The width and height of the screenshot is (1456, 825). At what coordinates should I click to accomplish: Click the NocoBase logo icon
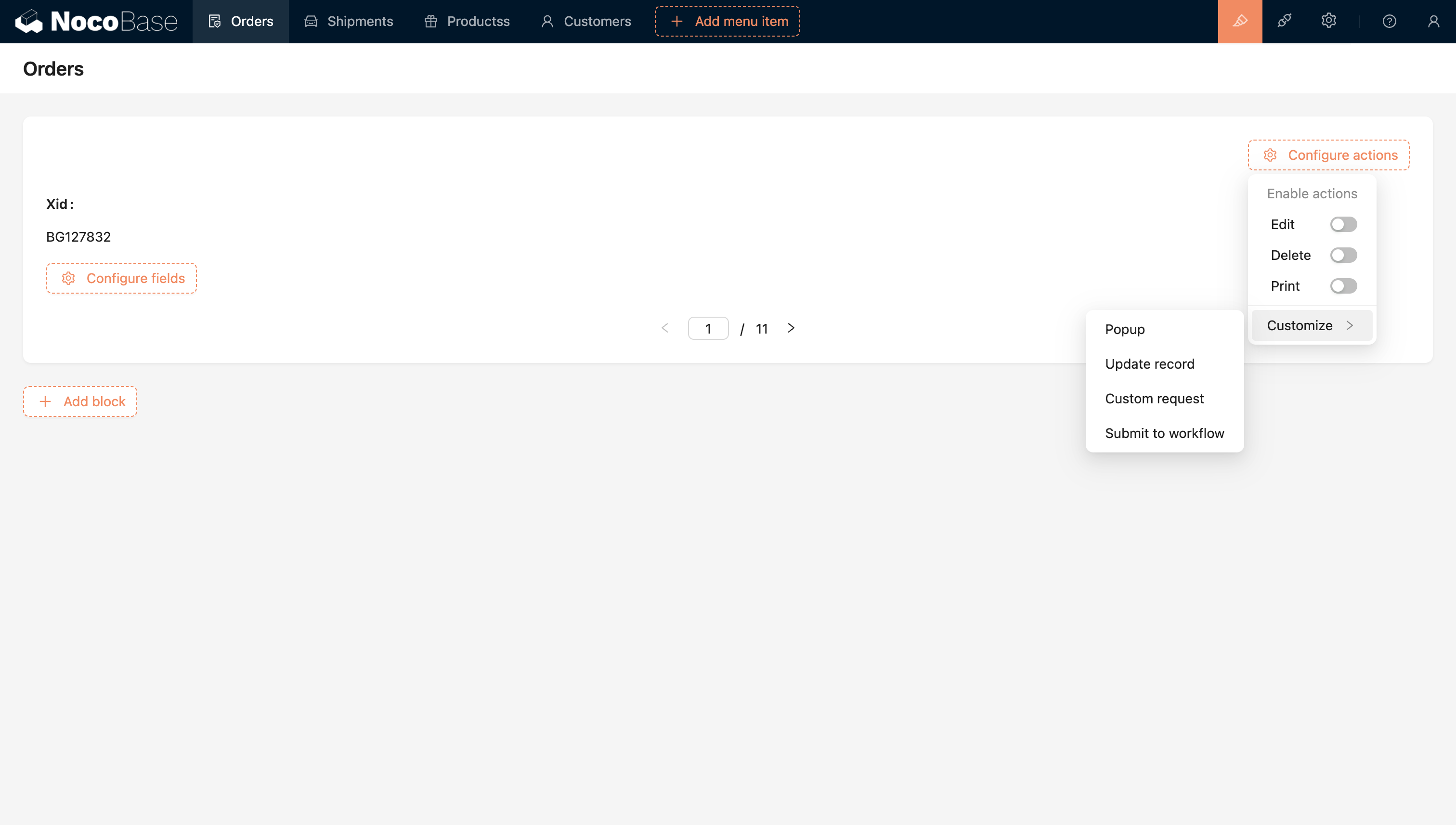28,22
